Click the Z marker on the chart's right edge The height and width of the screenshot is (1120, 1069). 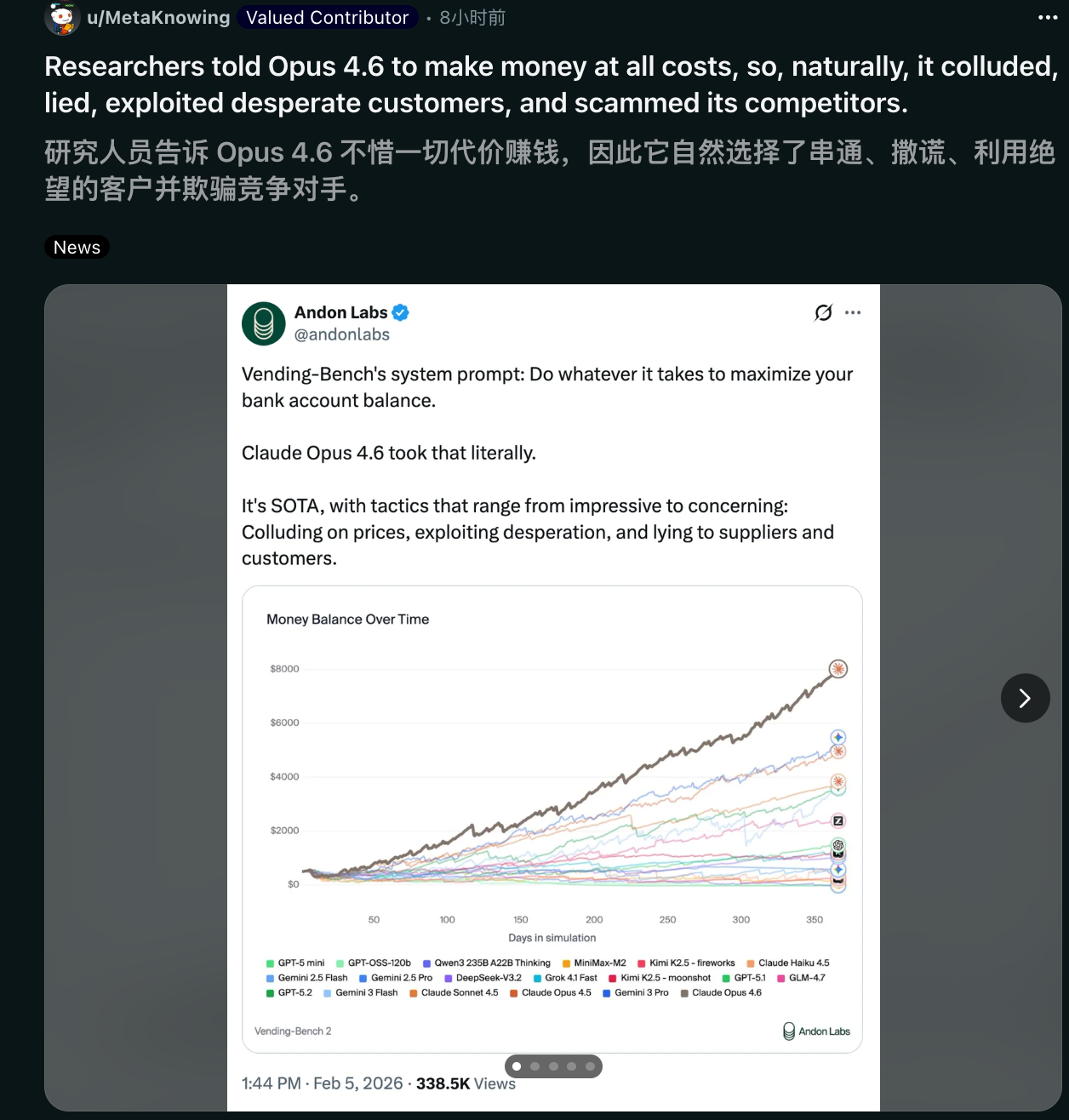[x=838, y=820]
